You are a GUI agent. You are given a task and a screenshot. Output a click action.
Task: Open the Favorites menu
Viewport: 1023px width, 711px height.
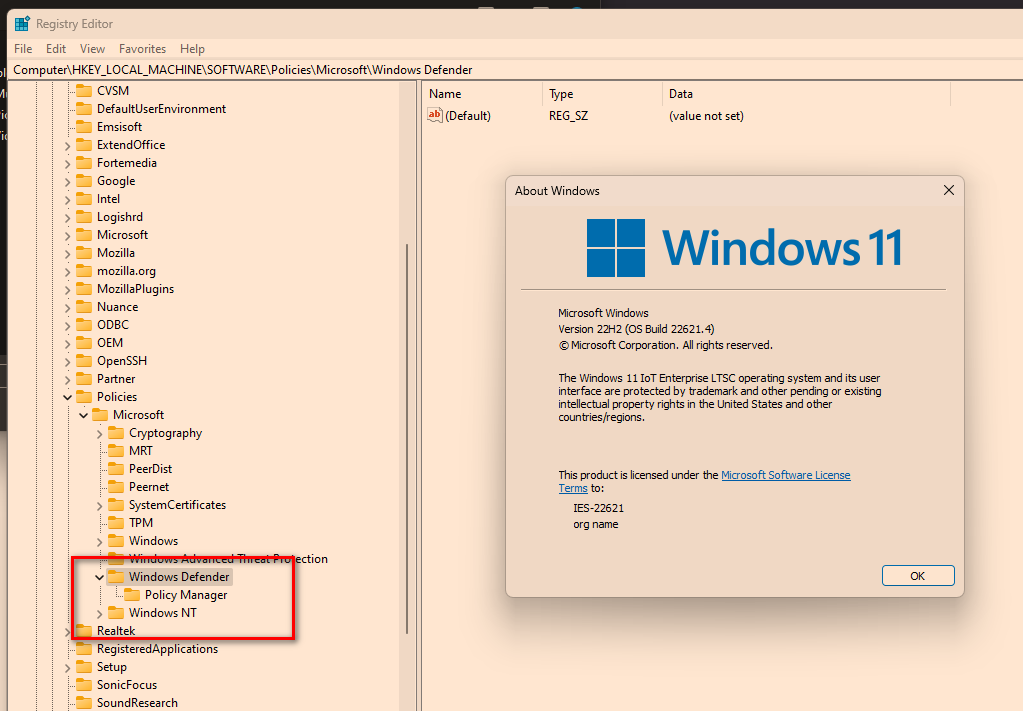point(142,49)
